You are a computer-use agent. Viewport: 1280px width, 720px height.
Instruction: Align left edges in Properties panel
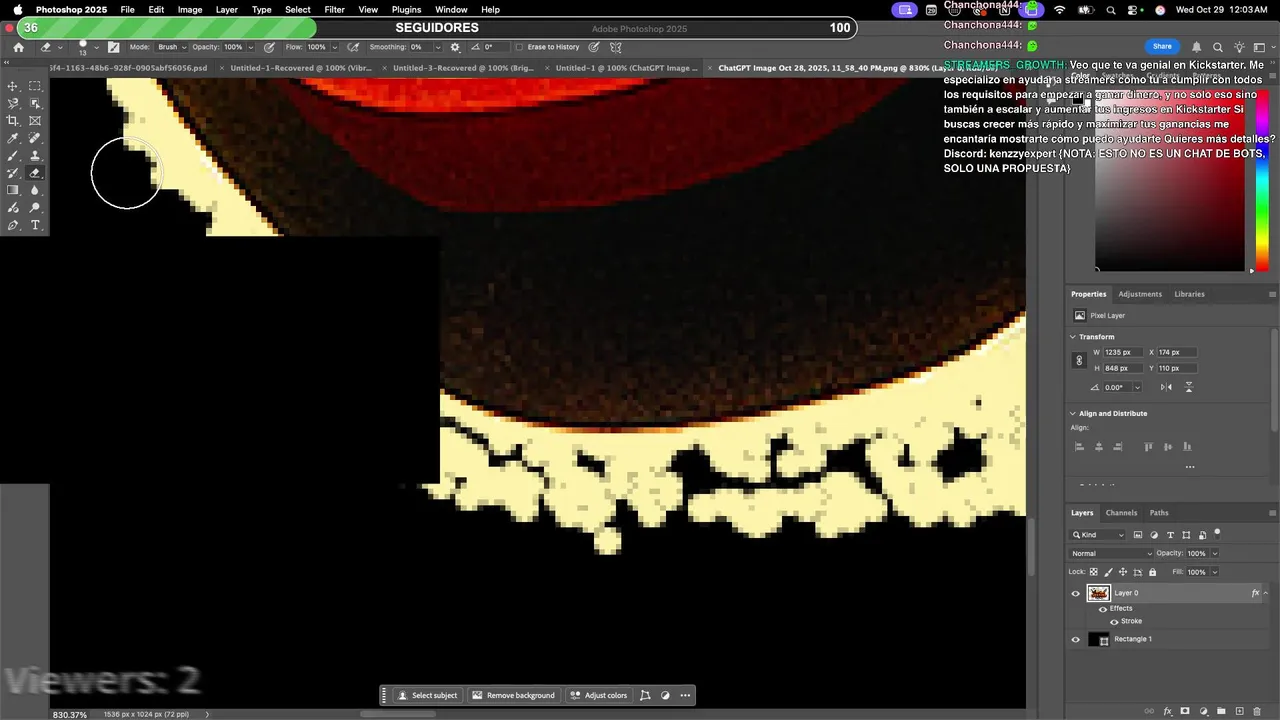(x=1079, y=447)
